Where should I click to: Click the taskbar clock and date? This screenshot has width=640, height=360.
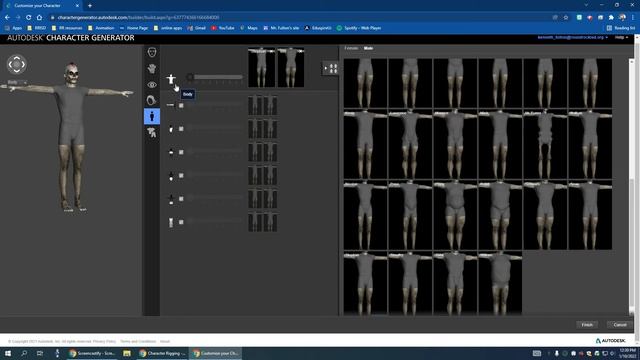coord(627,353)
